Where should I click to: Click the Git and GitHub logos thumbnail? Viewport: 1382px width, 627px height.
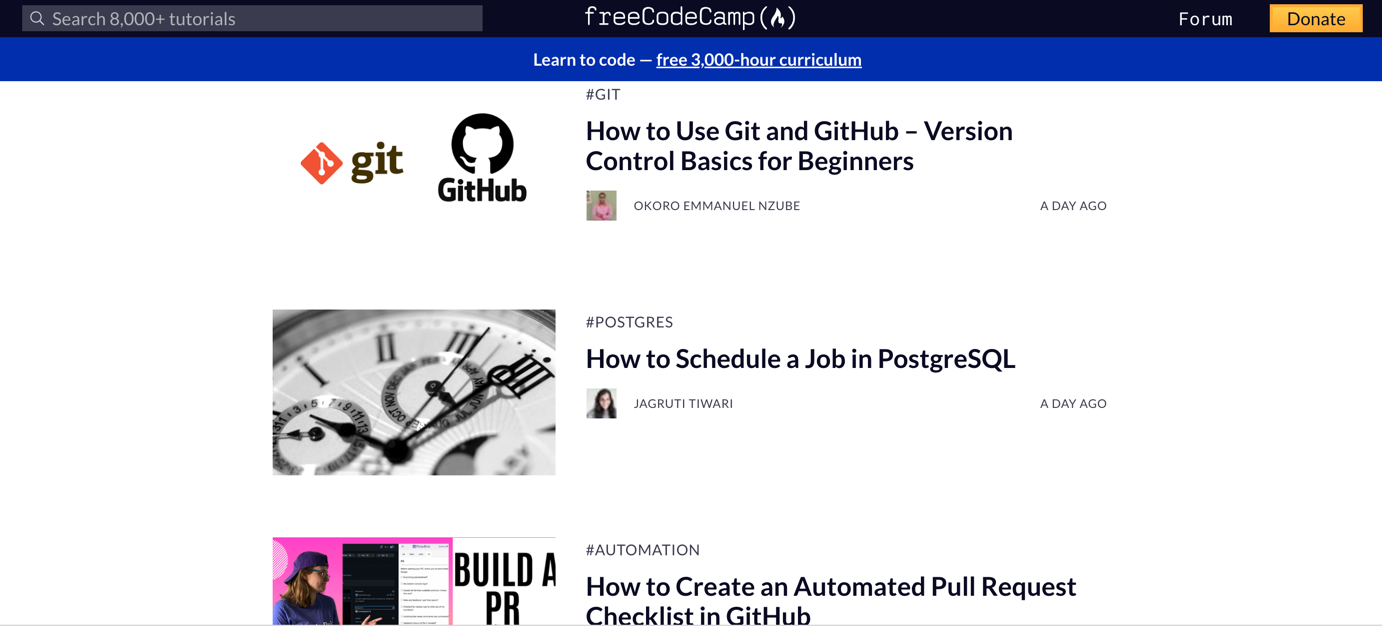coord(414,160)
